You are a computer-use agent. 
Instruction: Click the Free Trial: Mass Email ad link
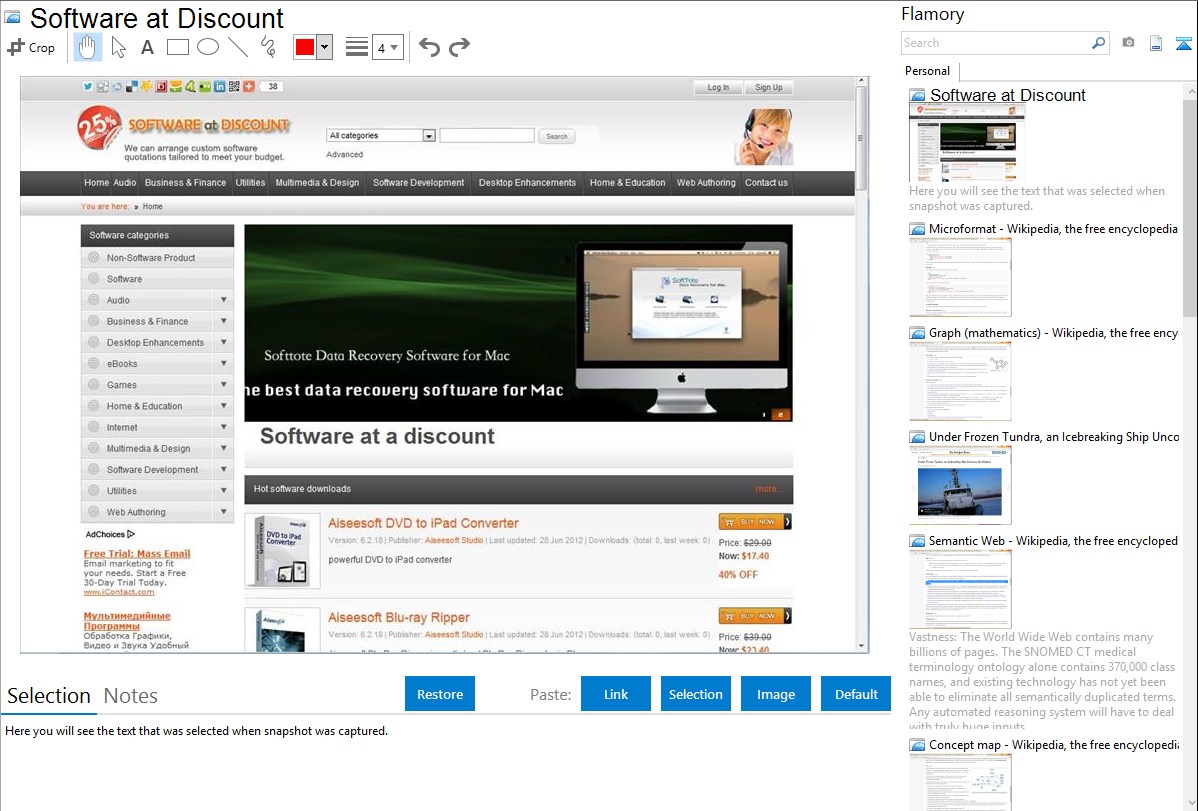137,553
